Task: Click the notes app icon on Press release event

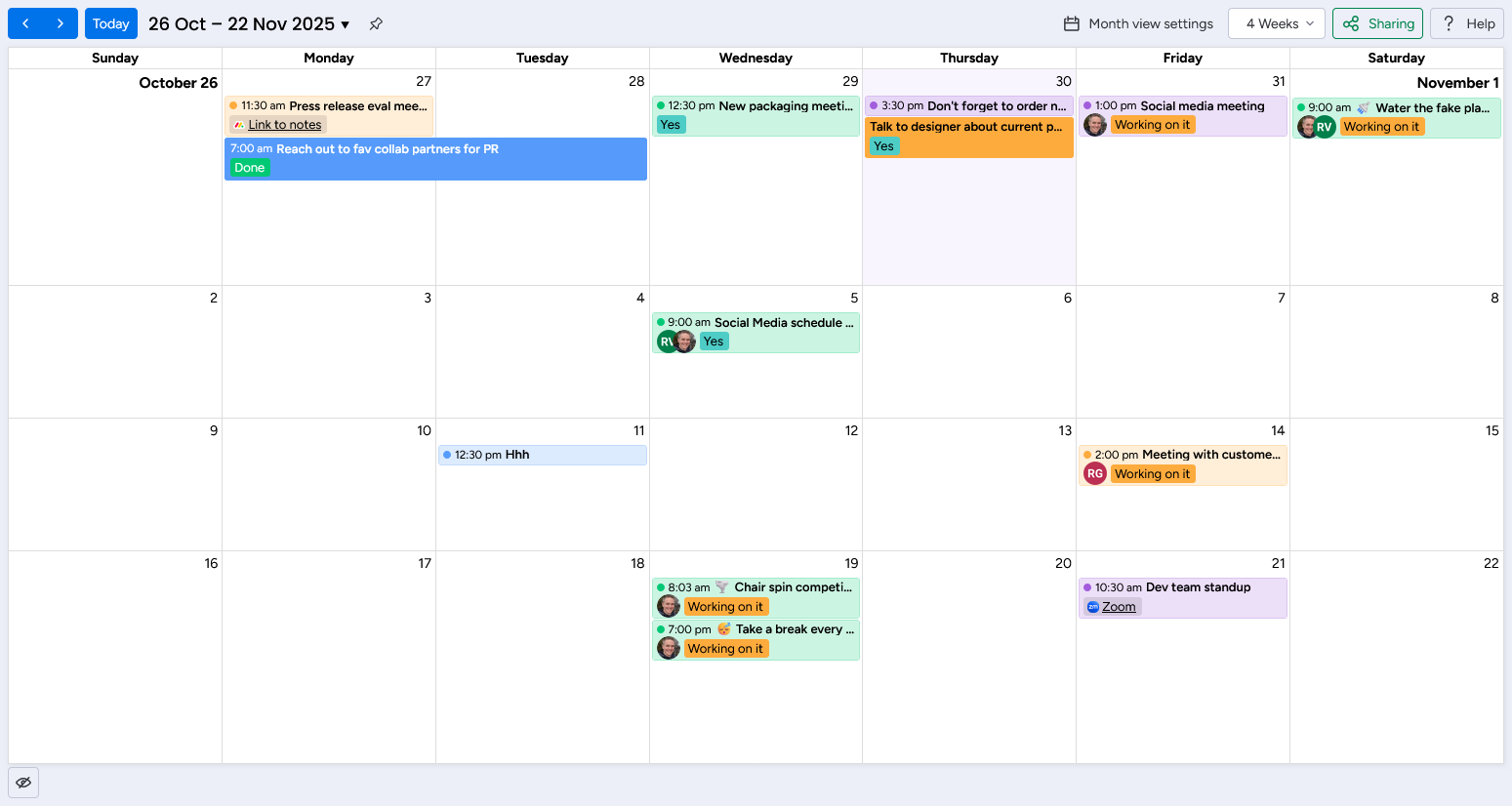Action: click(x=237, y=125)
